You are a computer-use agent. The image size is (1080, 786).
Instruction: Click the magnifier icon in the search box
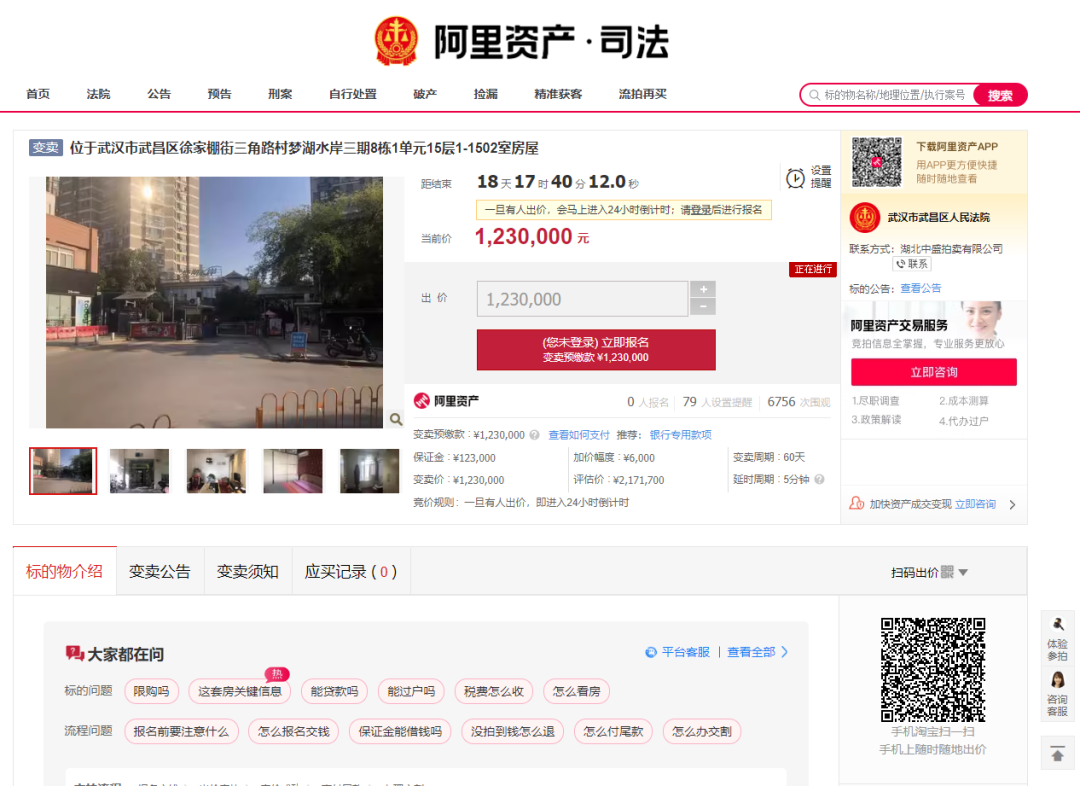tap(814, 95)
